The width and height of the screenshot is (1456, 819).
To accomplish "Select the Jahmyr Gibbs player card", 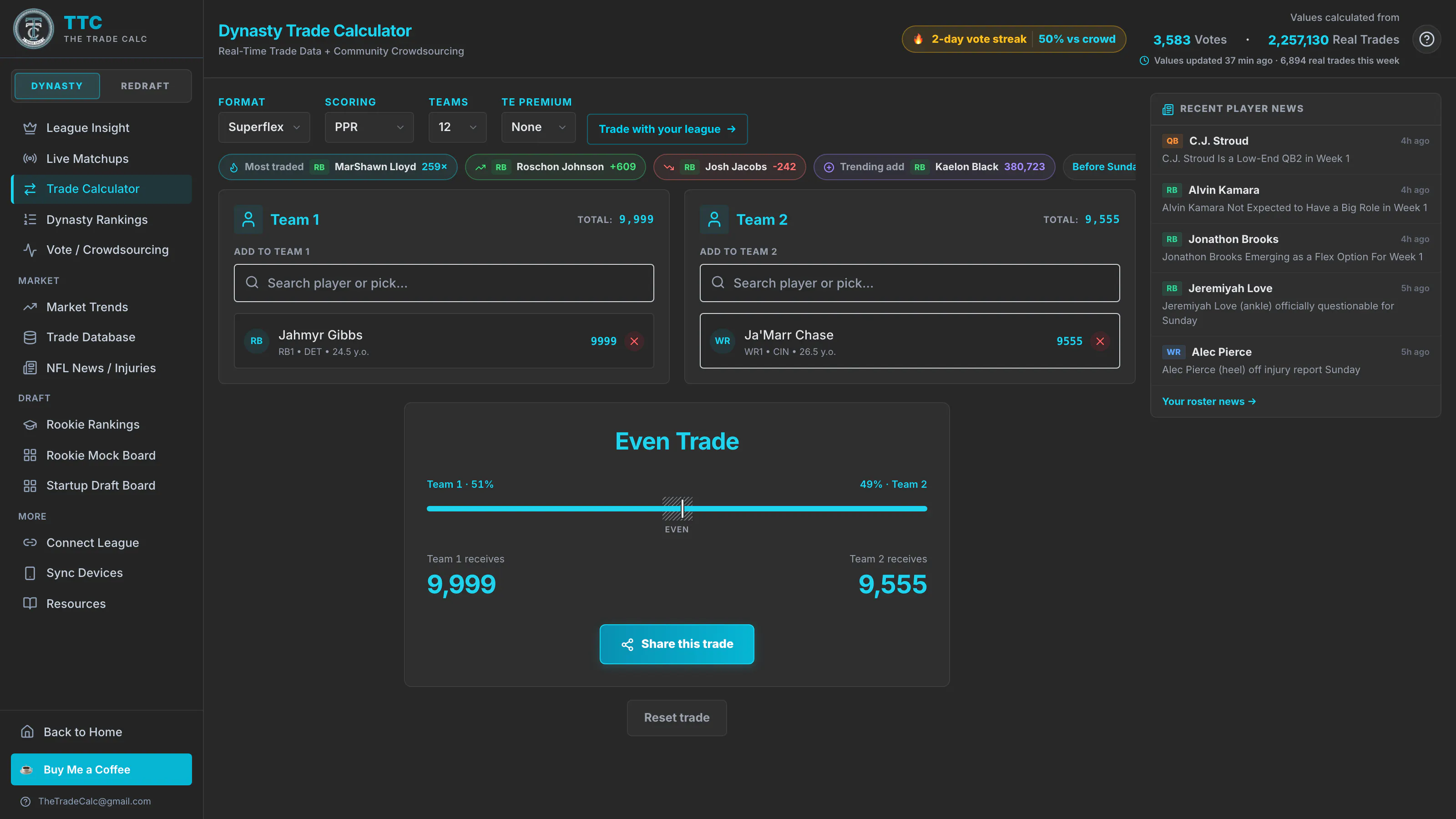I will point(444,341).
